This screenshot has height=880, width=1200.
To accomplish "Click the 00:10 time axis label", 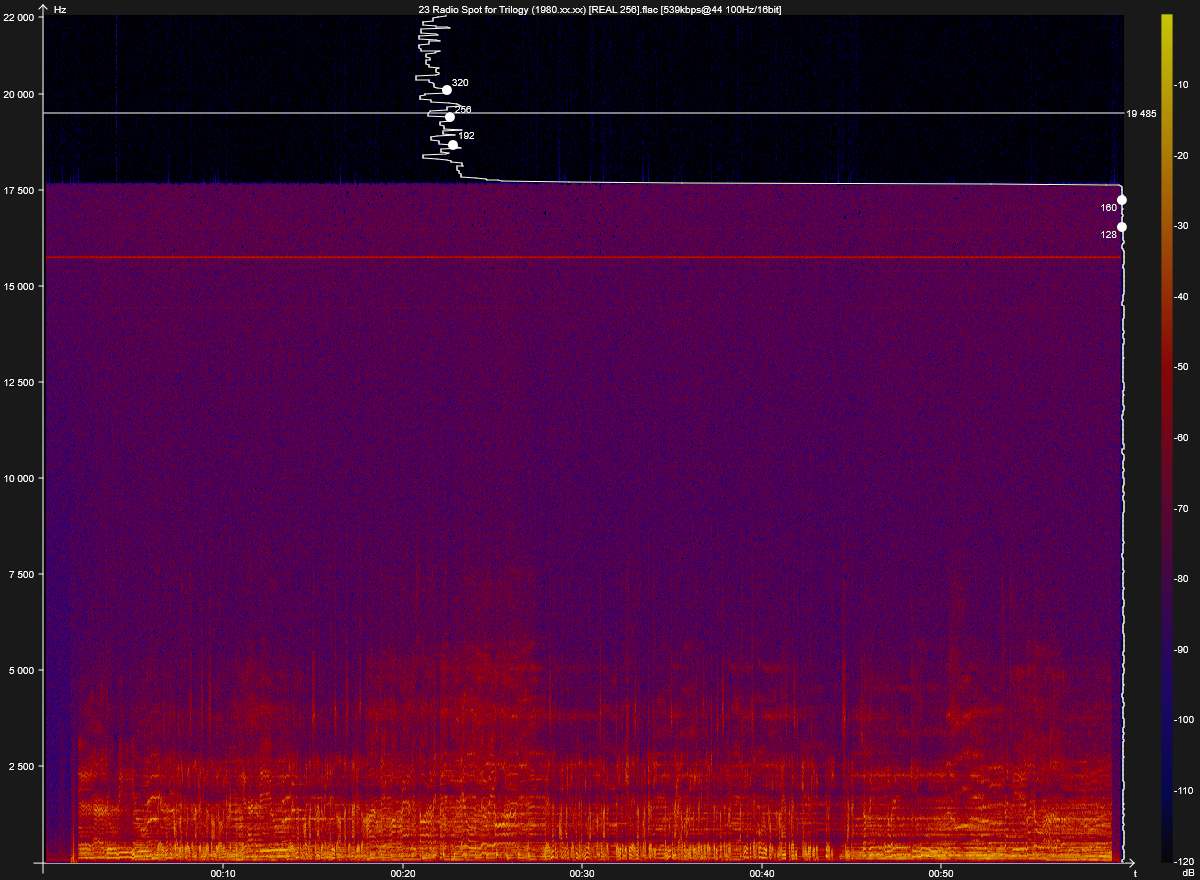I will tap(223, 873).
